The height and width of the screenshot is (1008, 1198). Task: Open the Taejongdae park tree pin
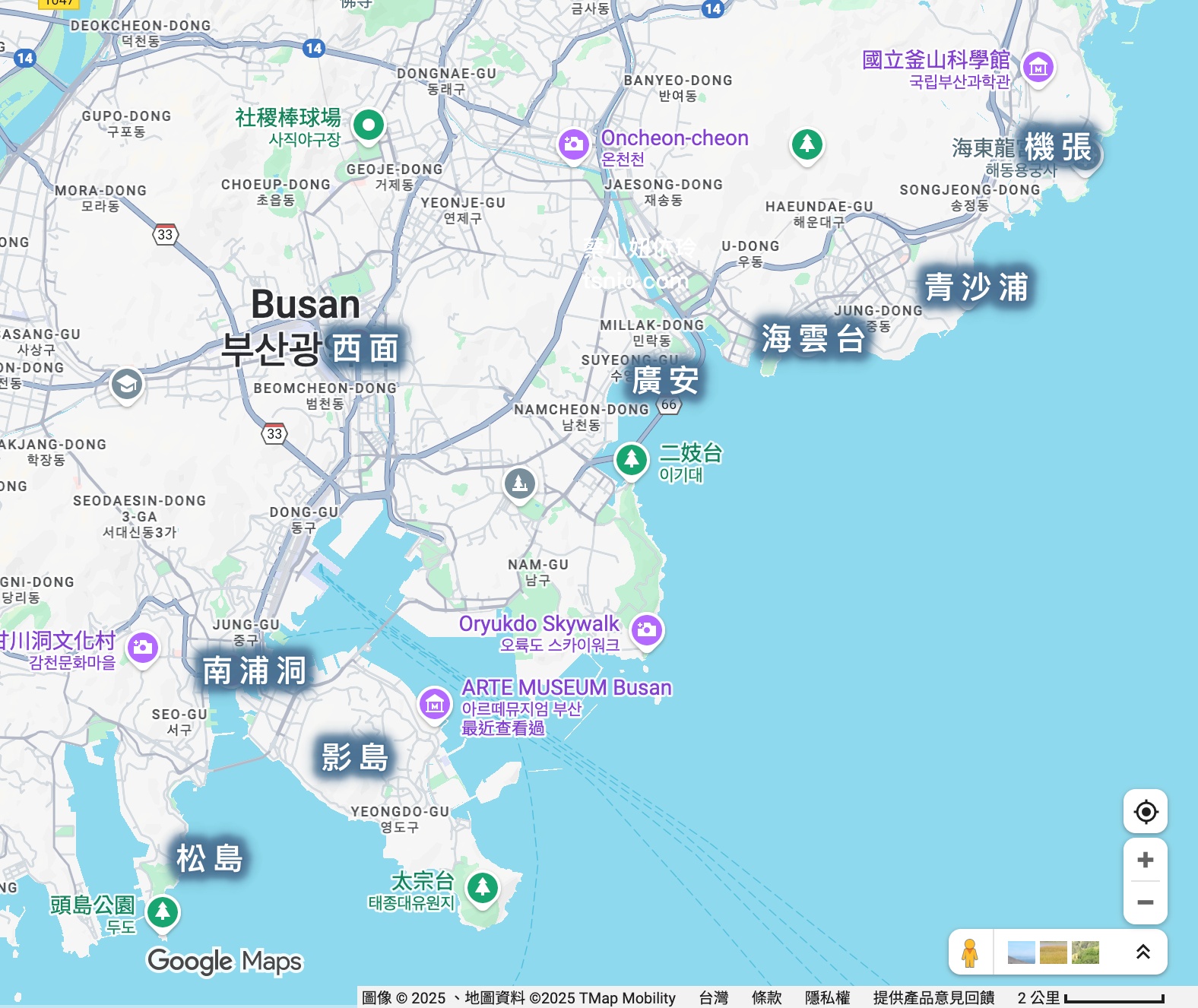(x=483, y=887)
